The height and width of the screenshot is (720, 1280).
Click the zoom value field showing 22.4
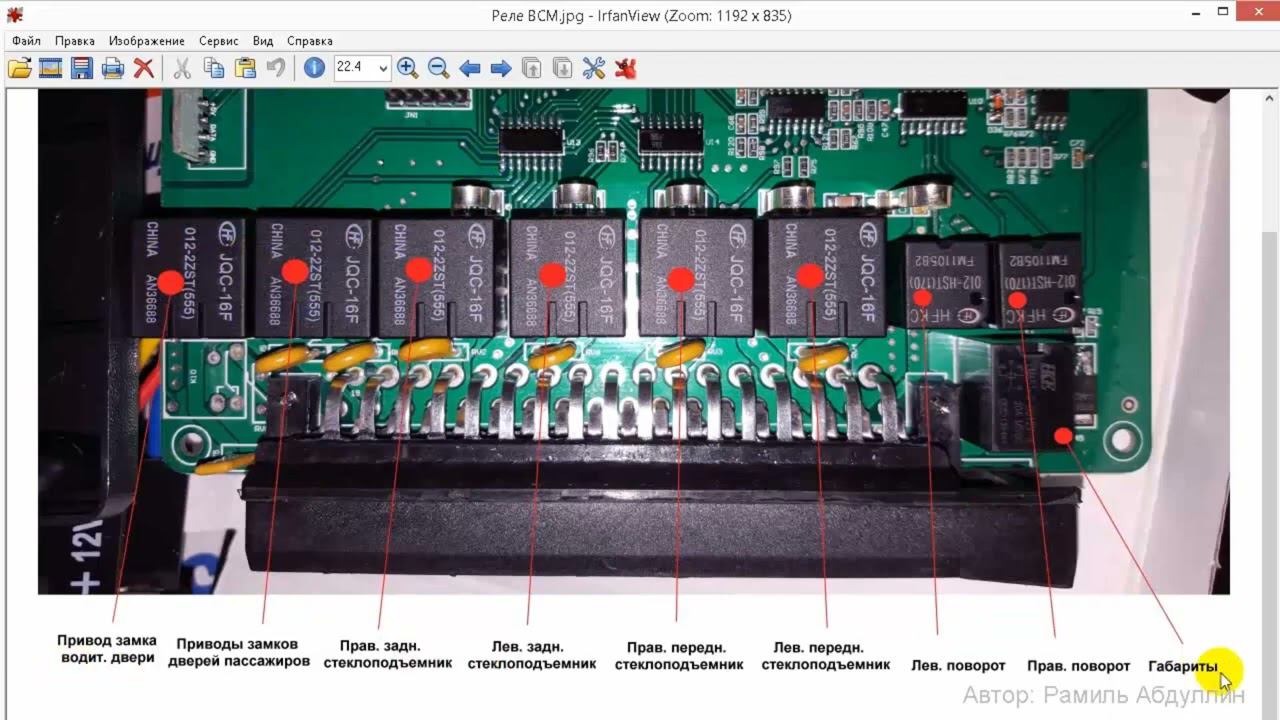[x=354, y=68]
